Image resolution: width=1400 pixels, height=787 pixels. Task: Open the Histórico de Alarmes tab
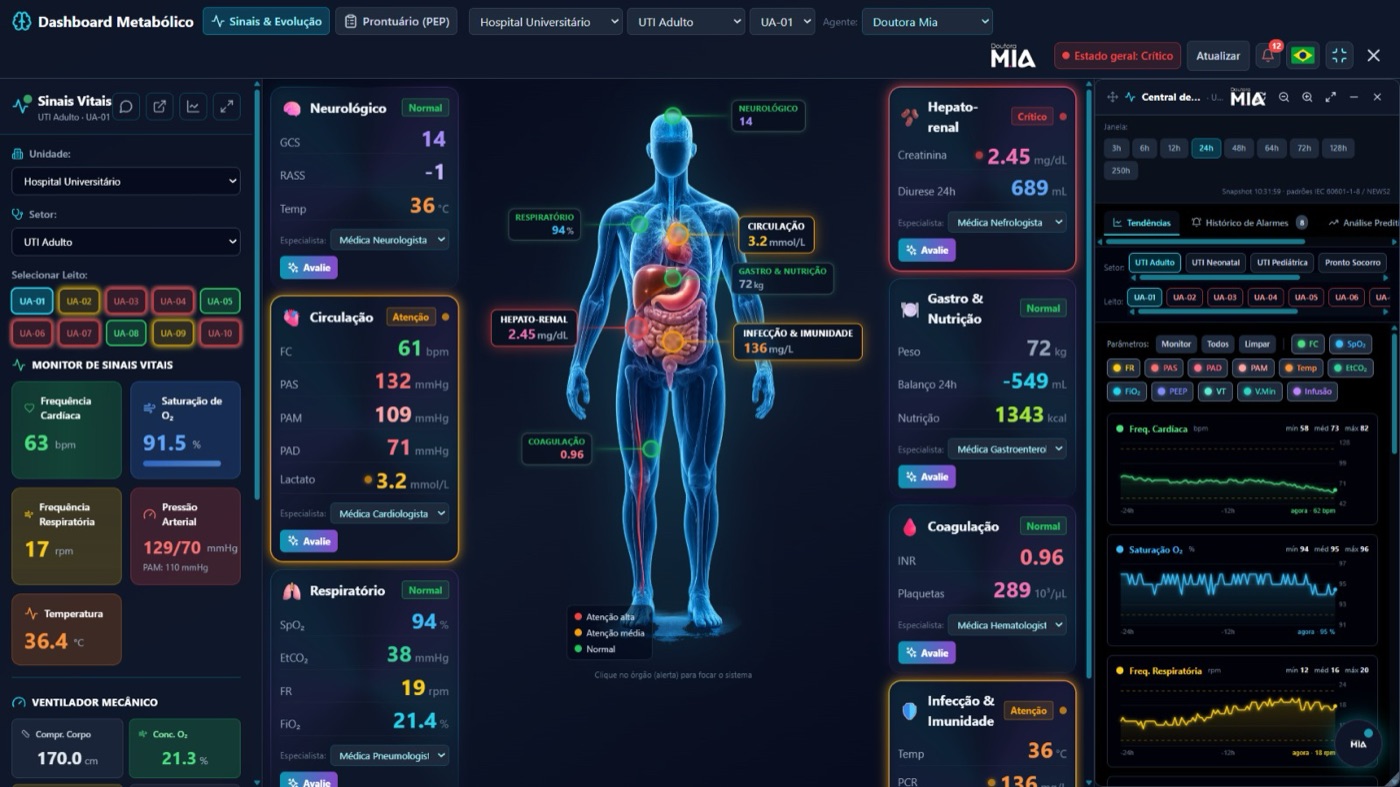1249,223
